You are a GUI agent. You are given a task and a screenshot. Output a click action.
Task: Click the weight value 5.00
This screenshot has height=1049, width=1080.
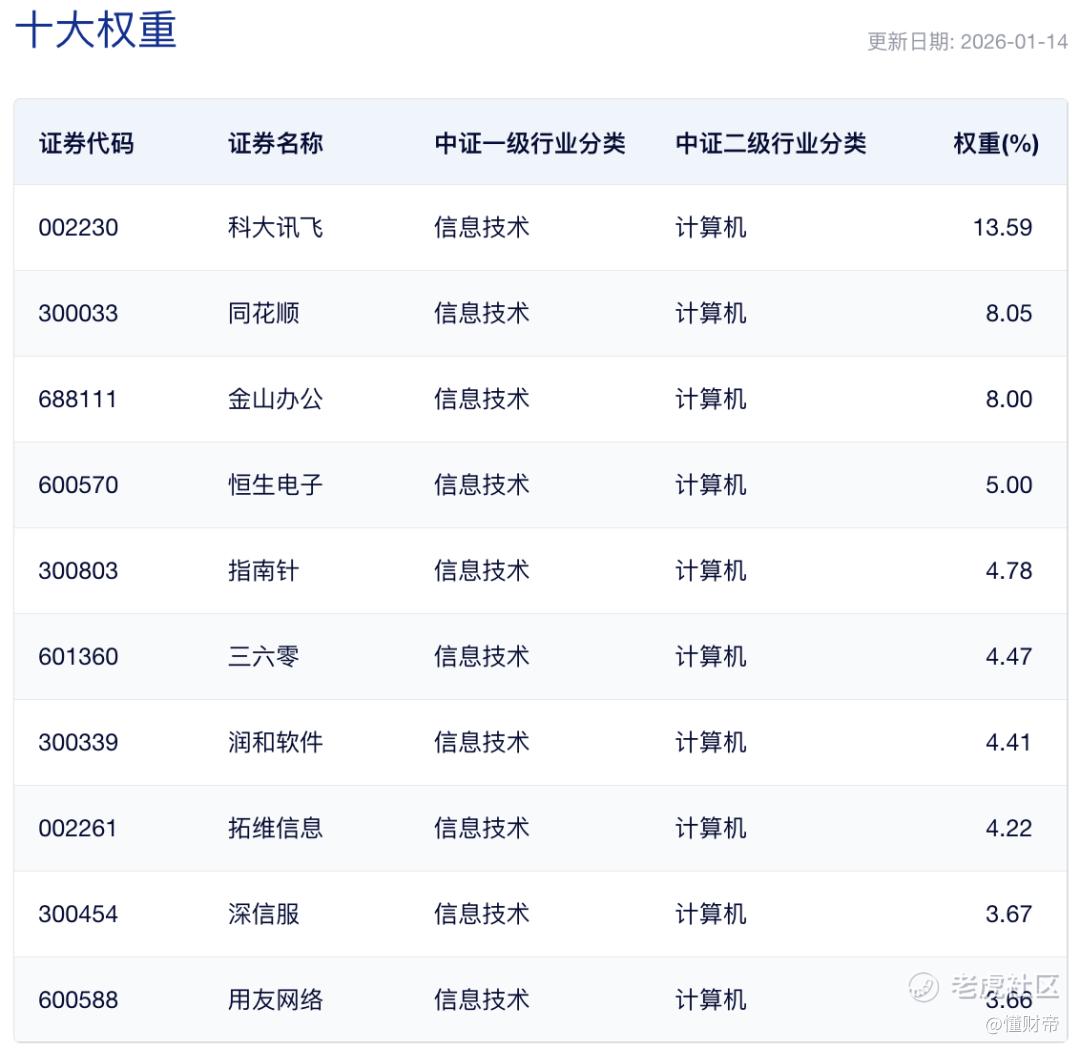point(1008,485)
